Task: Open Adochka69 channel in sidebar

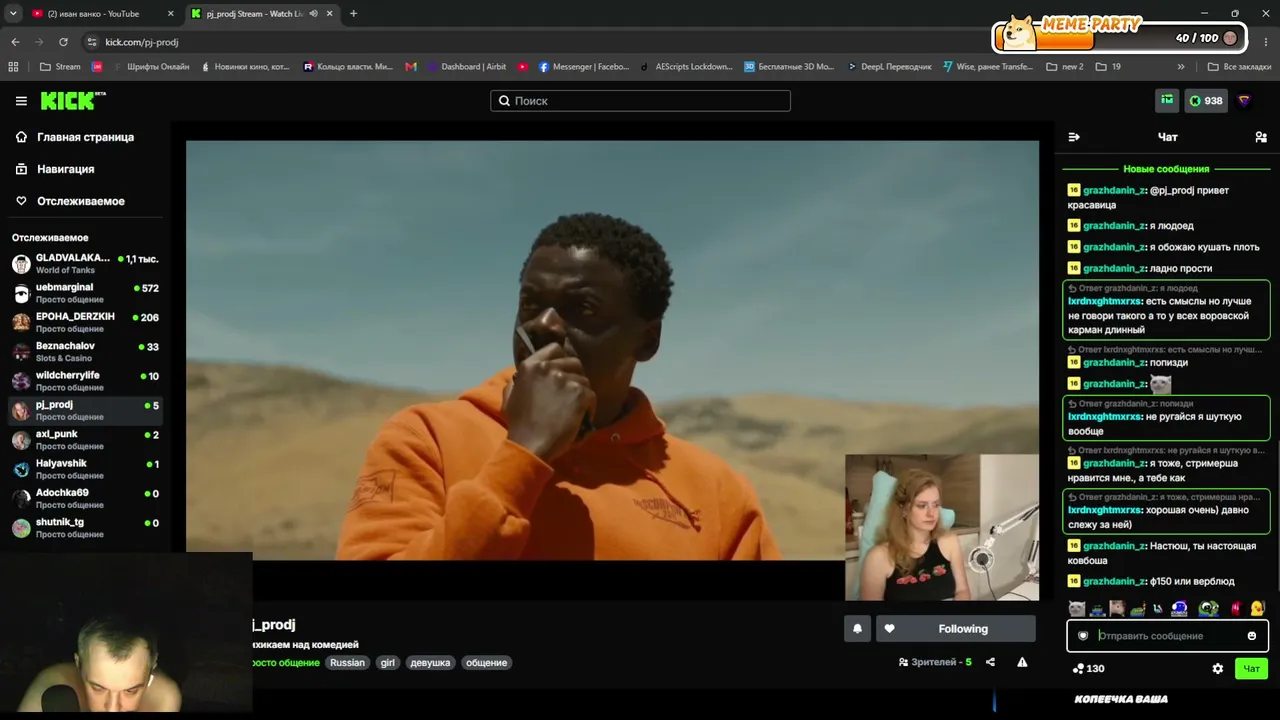Action: [85, 499]
